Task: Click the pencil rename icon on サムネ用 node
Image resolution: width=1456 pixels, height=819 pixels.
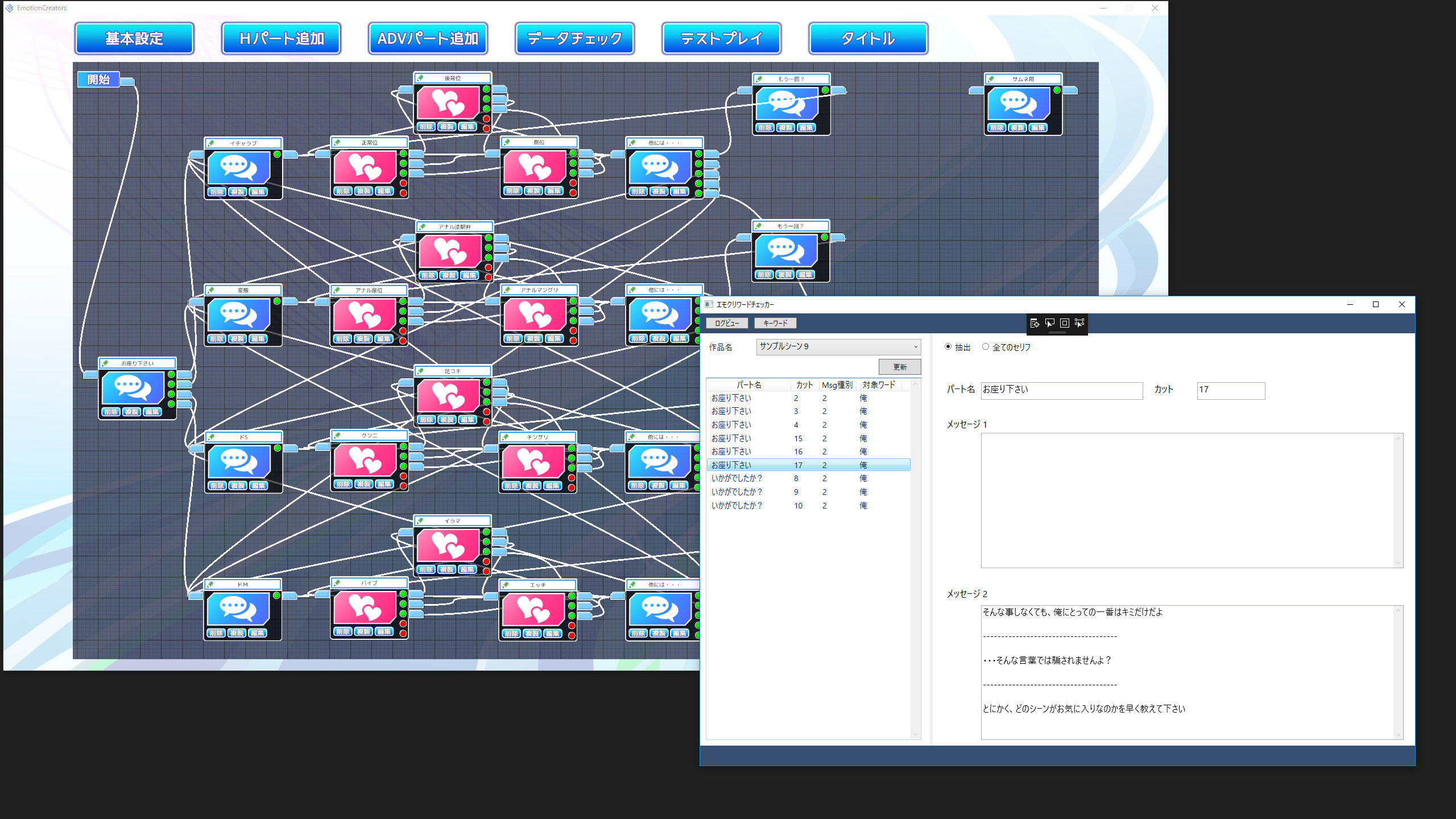Action: (991, 79)
